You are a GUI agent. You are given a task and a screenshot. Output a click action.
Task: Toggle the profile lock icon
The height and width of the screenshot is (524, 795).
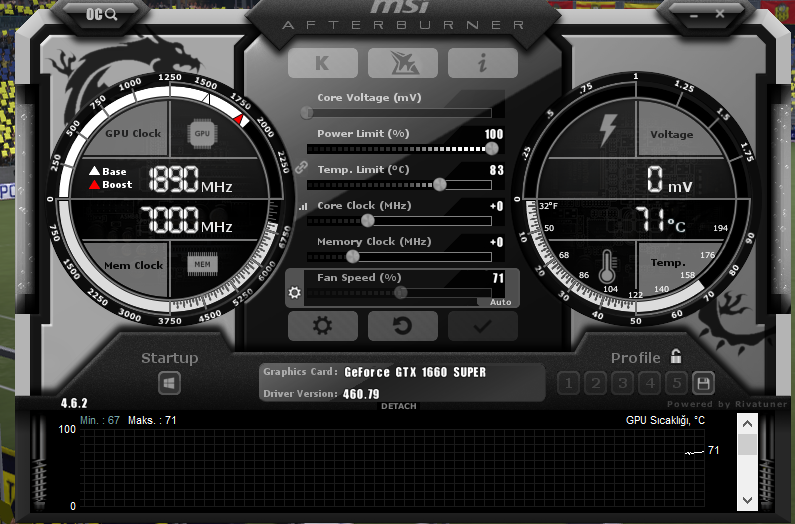click(676, 356)
